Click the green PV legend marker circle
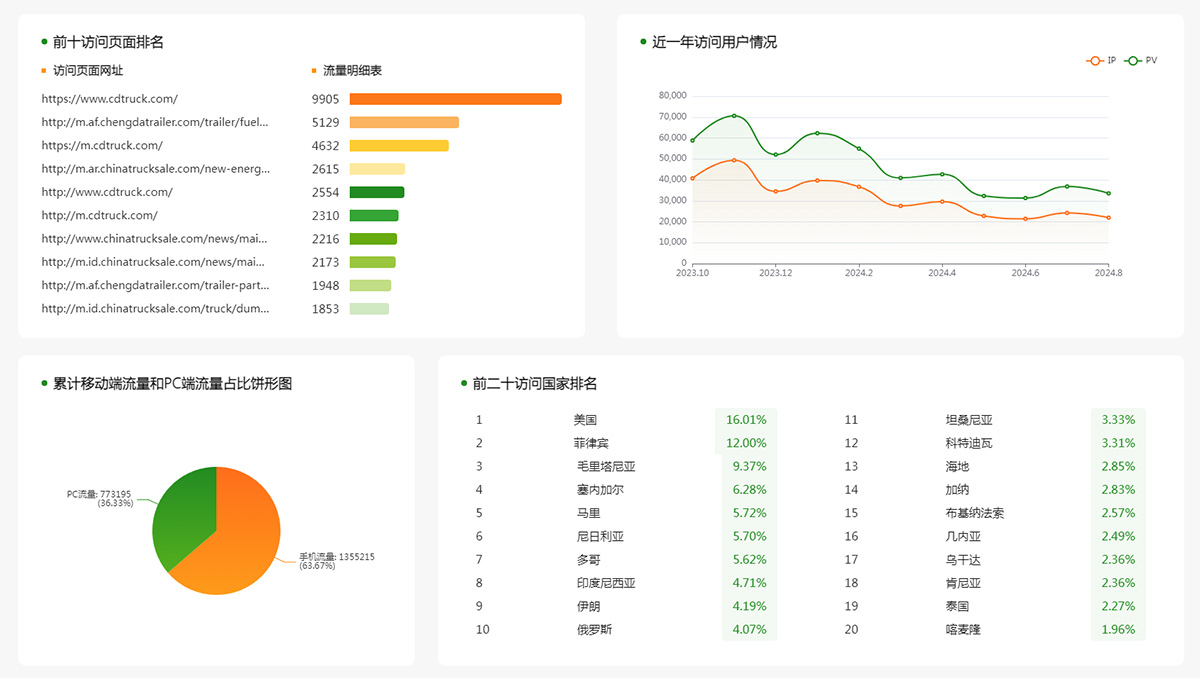The height and width of the screenshot is (678, 1200). pyautogui.click(x=1133, y=60)
